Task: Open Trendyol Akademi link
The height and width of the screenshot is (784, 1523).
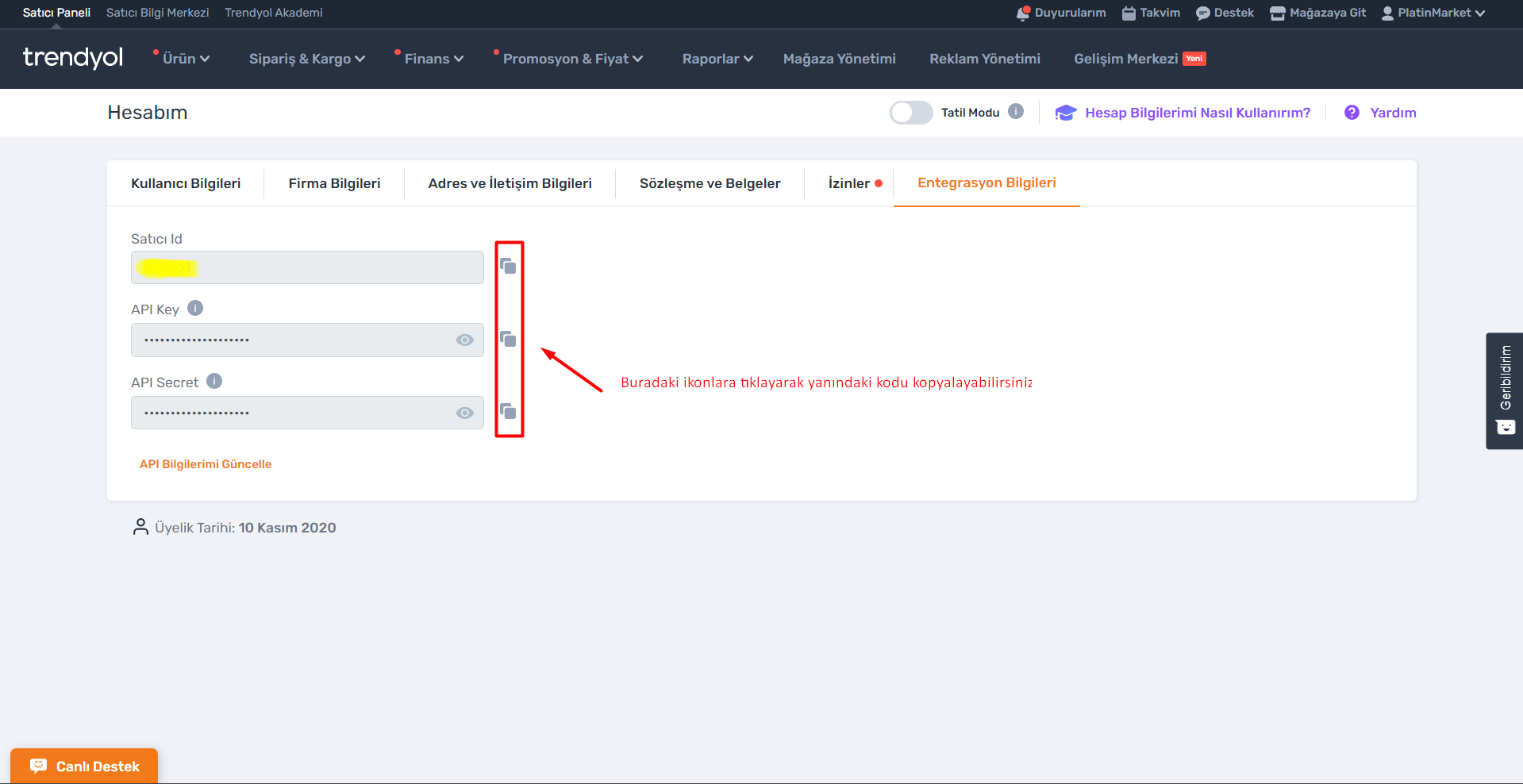Action: click(x=274, y=13)
